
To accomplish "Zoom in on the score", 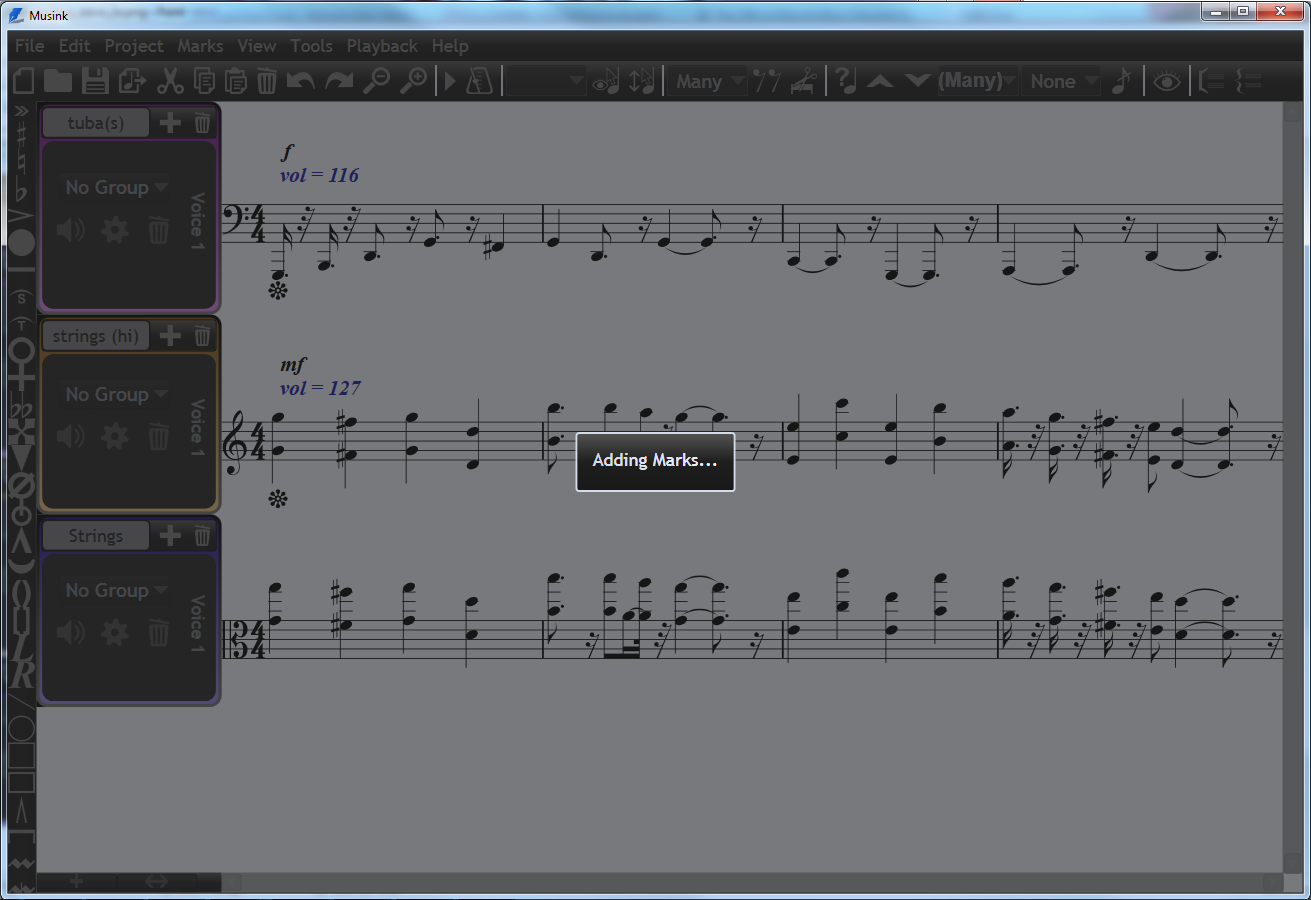I will click(416, 80).
